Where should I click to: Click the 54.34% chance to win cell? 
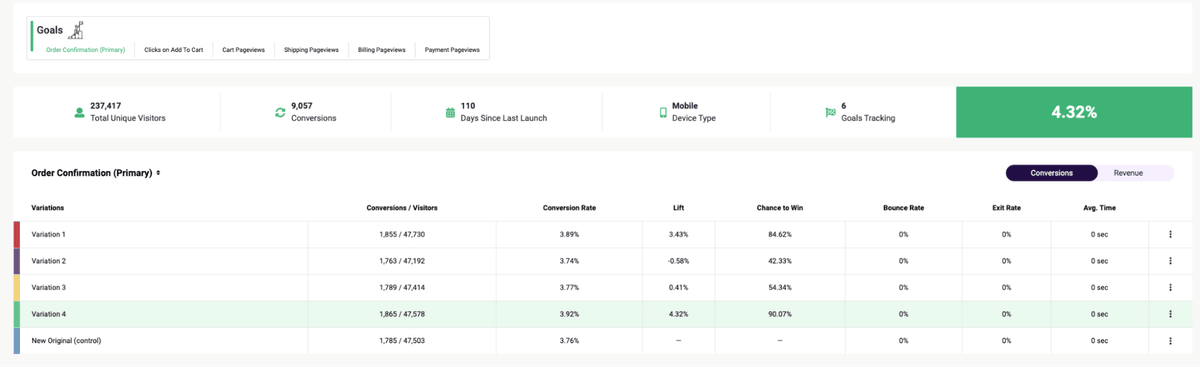780,287
